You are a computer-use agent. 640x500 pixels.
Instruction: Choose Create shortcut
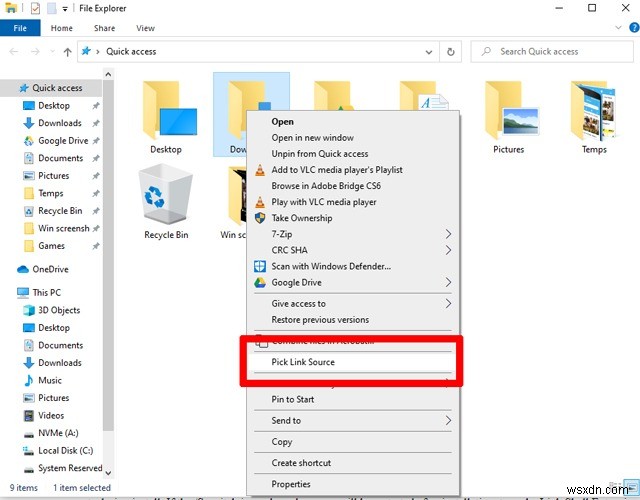[x=353, y=463]
